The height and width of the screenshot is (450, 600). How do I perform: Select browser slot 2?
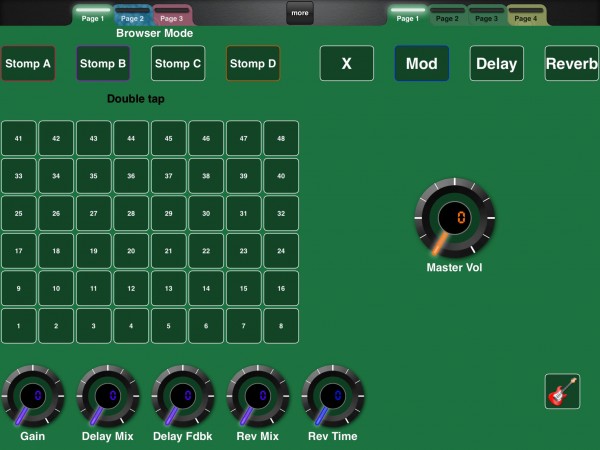56,326
